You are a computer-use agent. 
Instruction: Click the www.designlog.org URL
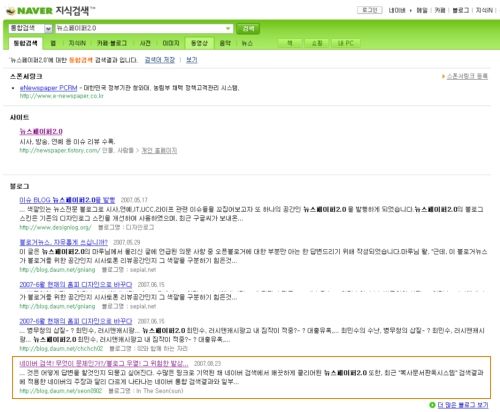click(x=55, y=227)
